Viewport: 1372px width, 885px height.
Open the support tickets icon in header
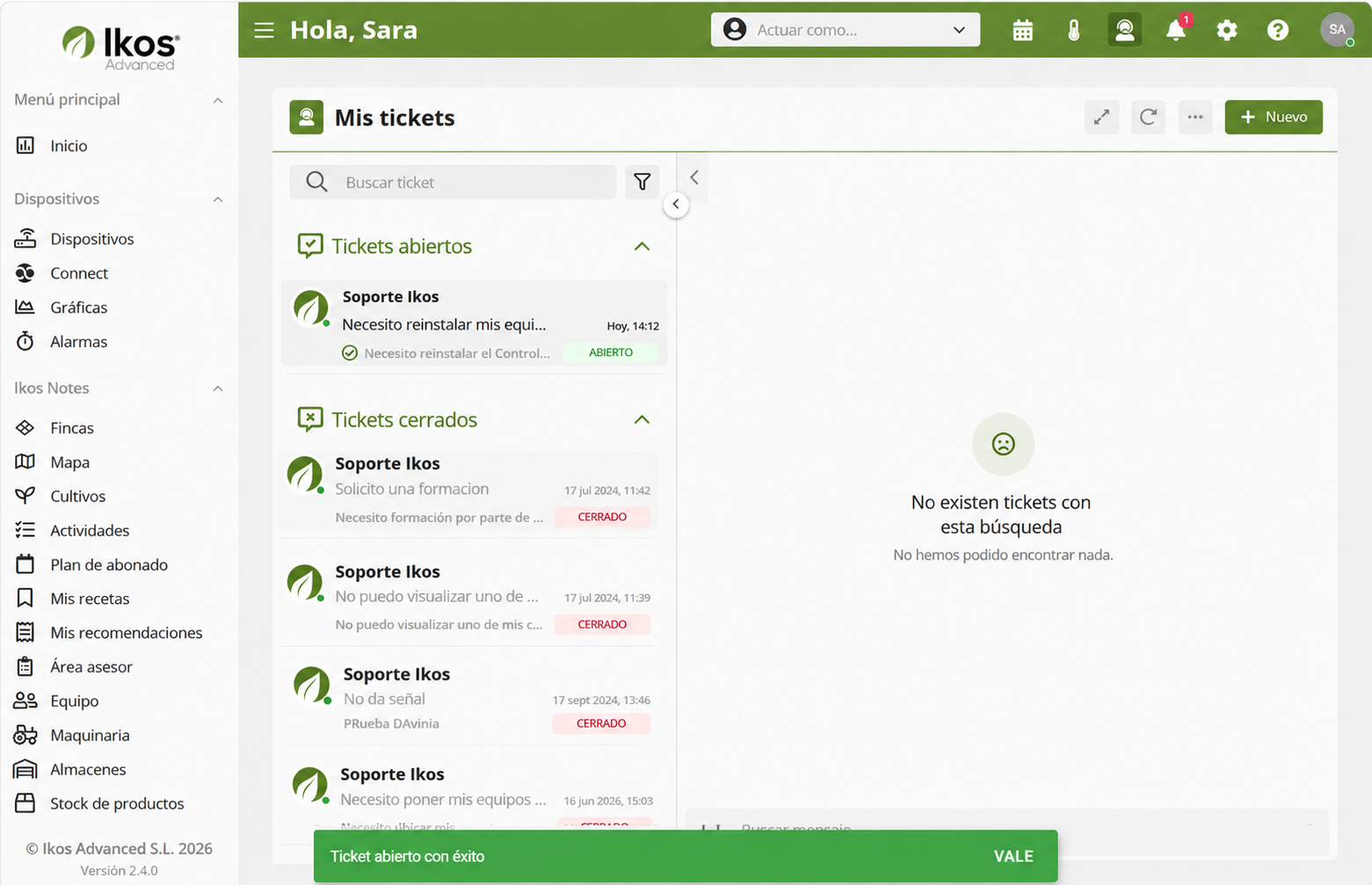1124,30
